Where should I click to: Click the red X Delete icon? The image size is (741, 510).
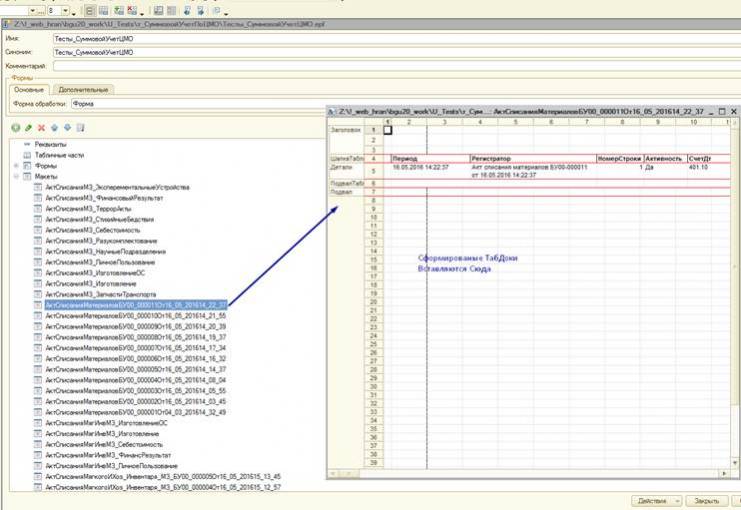pyautogui.click(x=41, y=128)
